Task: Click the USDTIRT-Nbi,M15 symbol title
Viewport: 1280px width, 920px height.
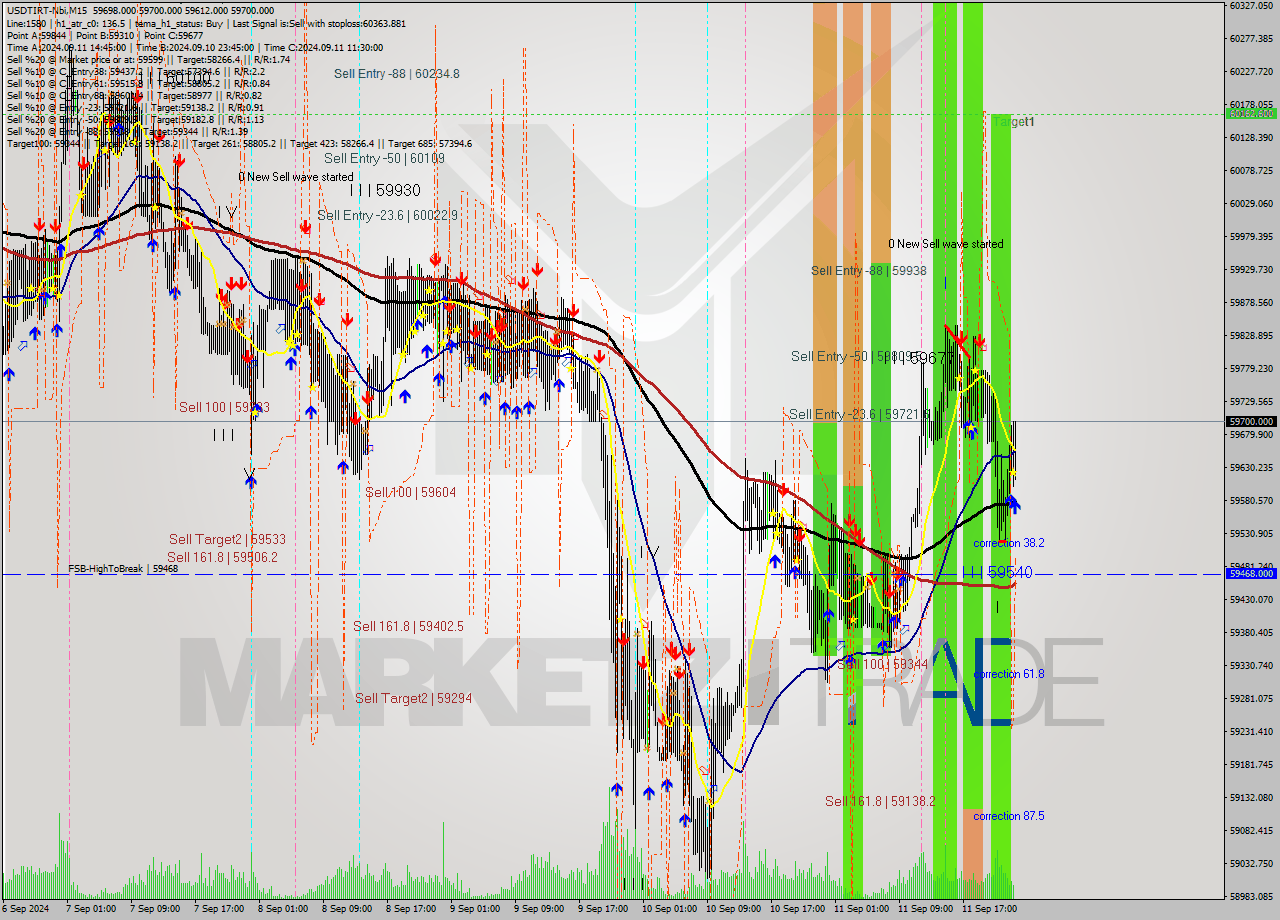Action: pos(47,10)
